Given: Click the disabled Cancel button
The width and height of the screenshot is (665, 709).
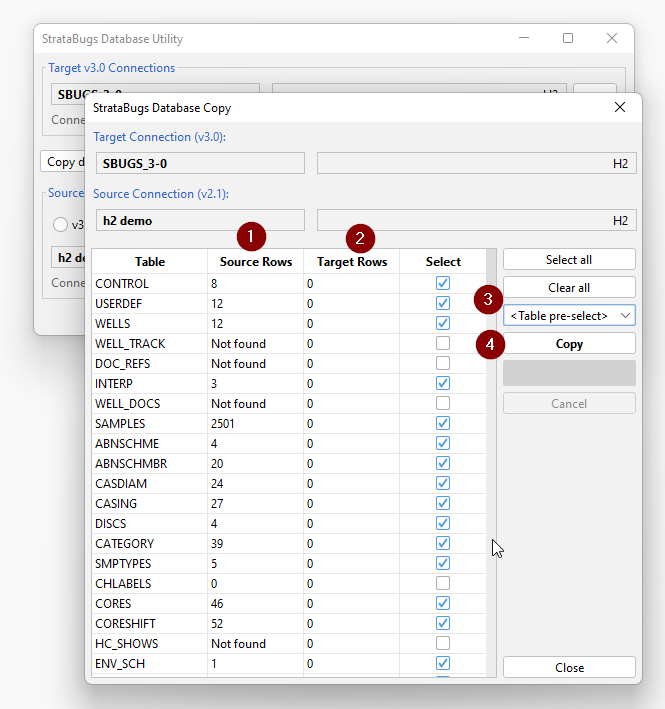Looking at the screenshot, I should (569, 403).
